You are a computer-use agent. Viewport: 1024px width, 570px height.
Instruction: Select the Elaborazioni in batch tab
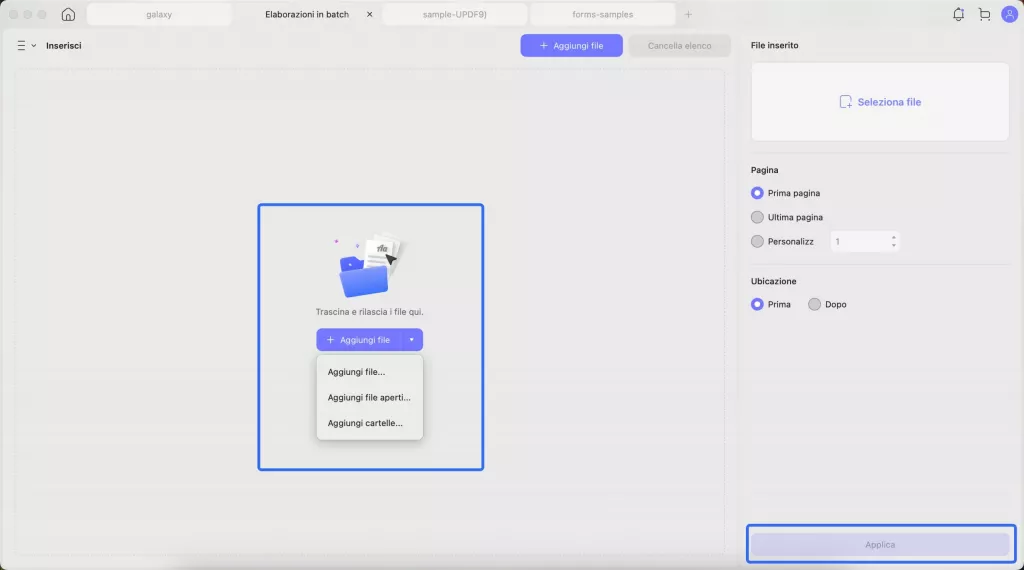307,14
